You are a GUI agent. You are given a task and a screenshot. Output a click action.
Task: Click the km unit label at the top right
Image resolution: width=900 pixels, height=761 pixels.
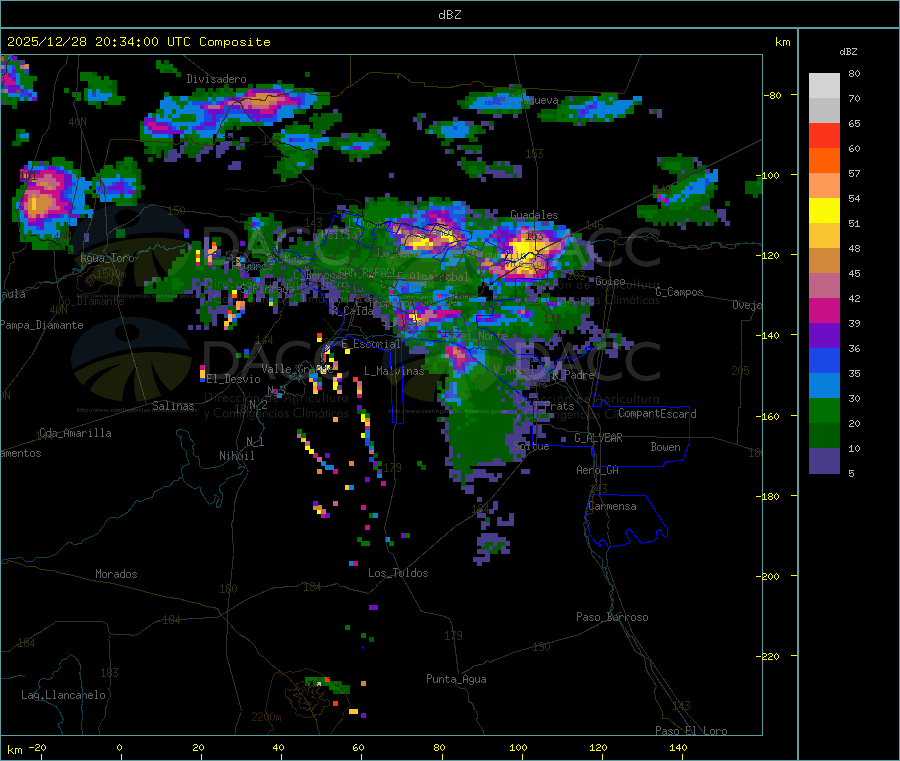(782, 42)
